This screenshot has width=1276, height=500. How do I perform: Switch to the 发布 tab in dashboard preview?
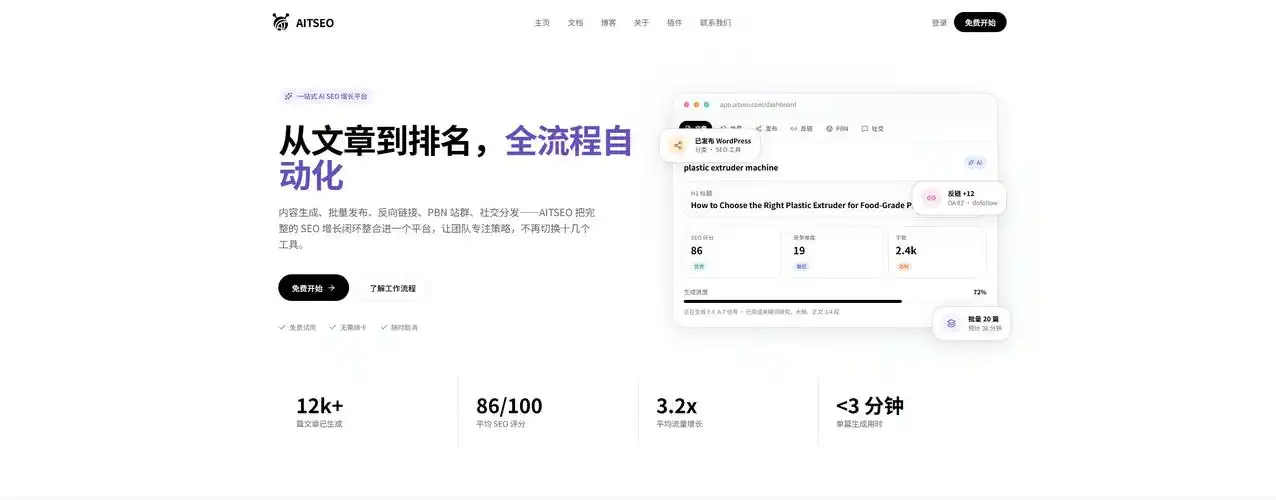point(766,128)
